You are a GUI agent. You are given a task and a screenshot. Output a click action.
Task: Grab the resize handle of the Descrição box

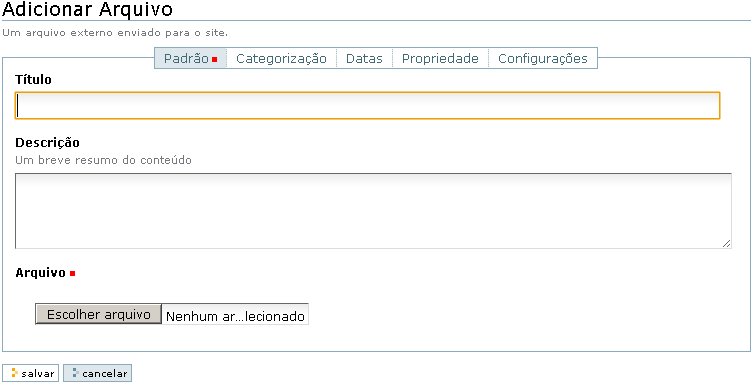pos(727,244)
